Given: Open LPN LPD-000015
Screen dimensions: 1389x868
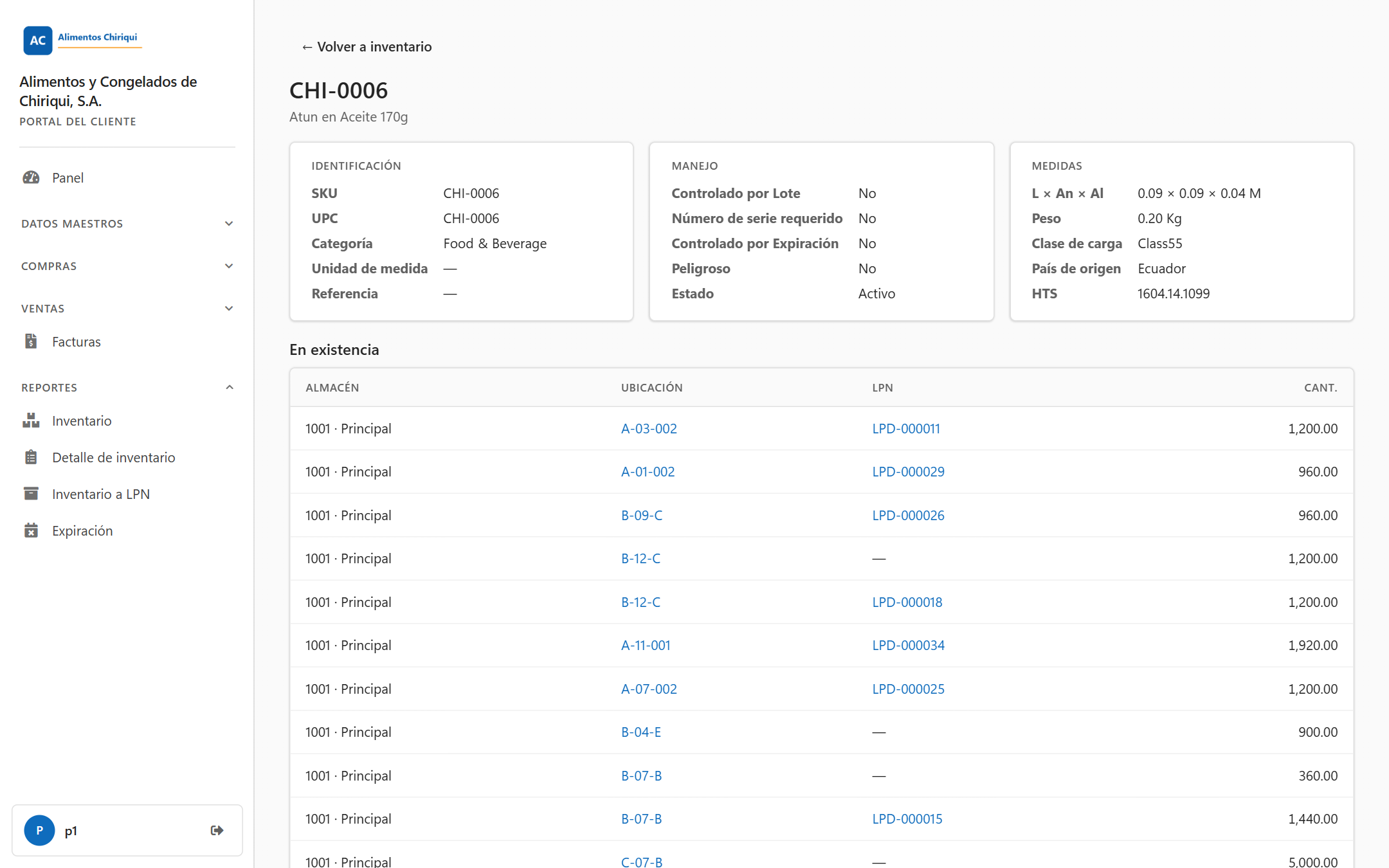Looking at the screenshot, I should point(907,818).
